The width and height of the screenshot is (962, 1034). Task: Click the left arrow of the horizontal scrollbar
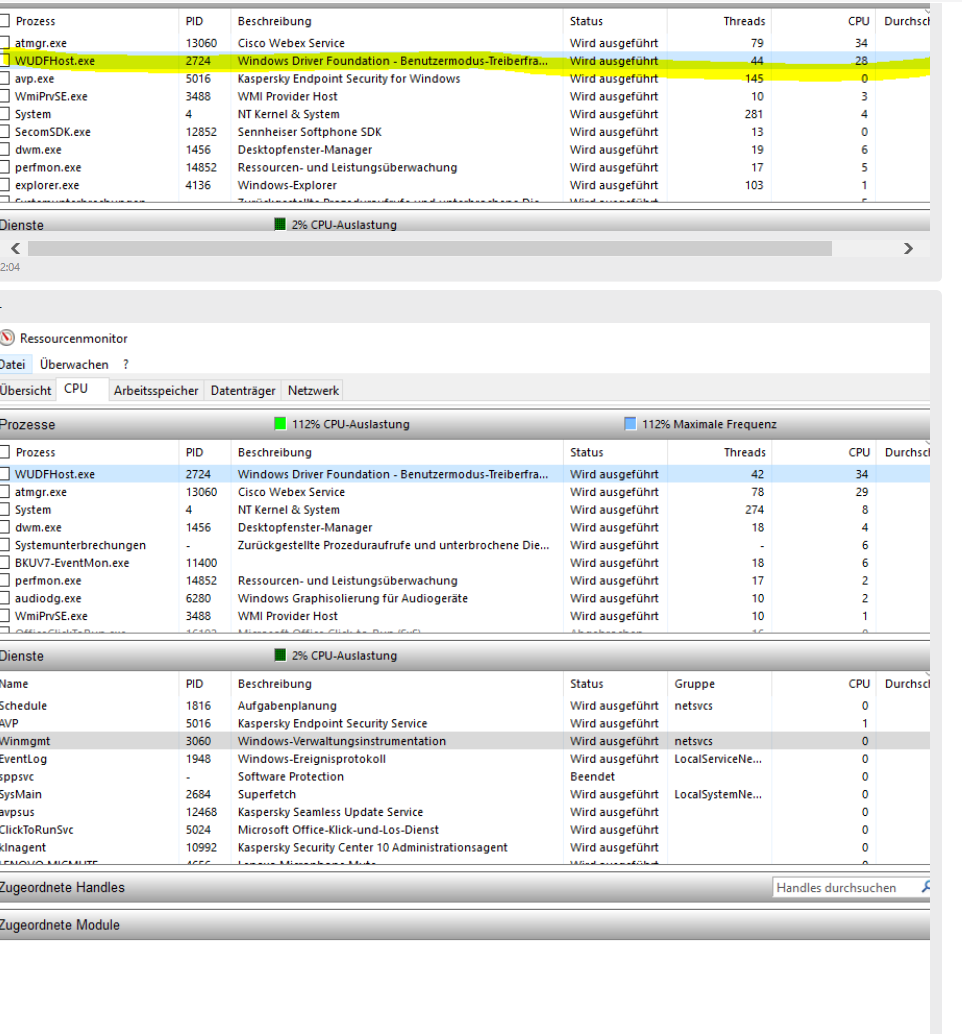point(15,249)
